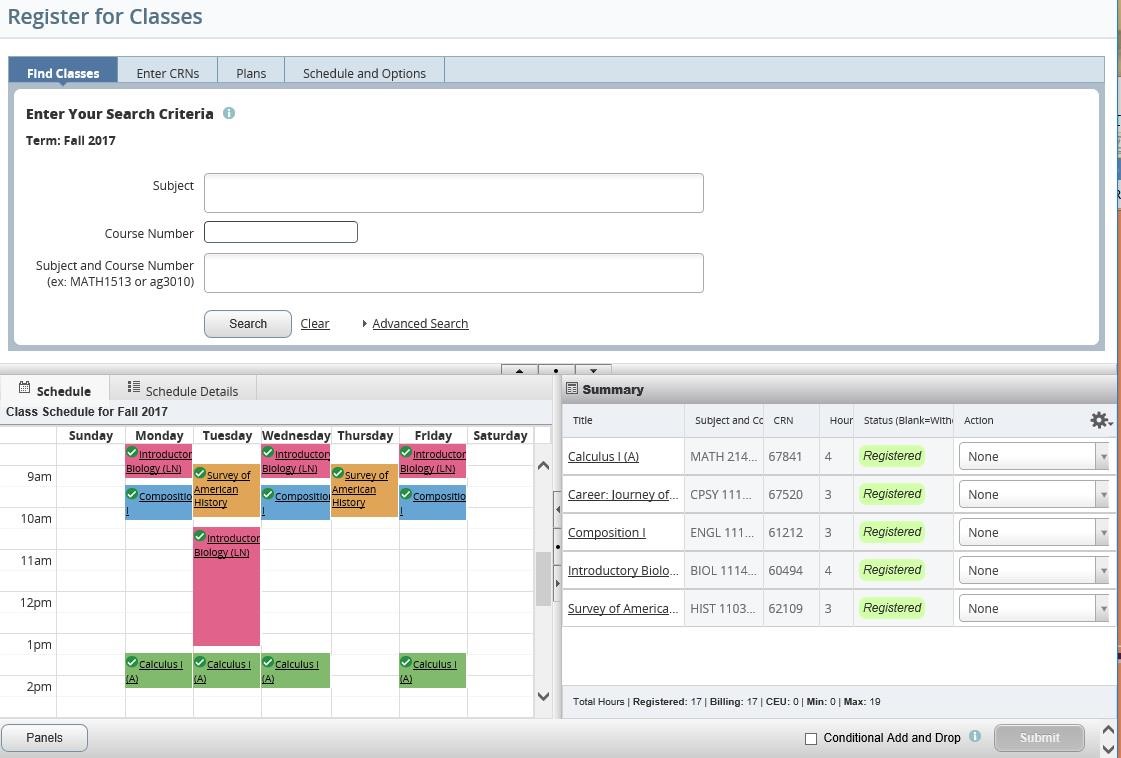This screenshot has height=758, width=1121.
Task: Expand panels using the down arrow button
Action: tap(592, 371)
